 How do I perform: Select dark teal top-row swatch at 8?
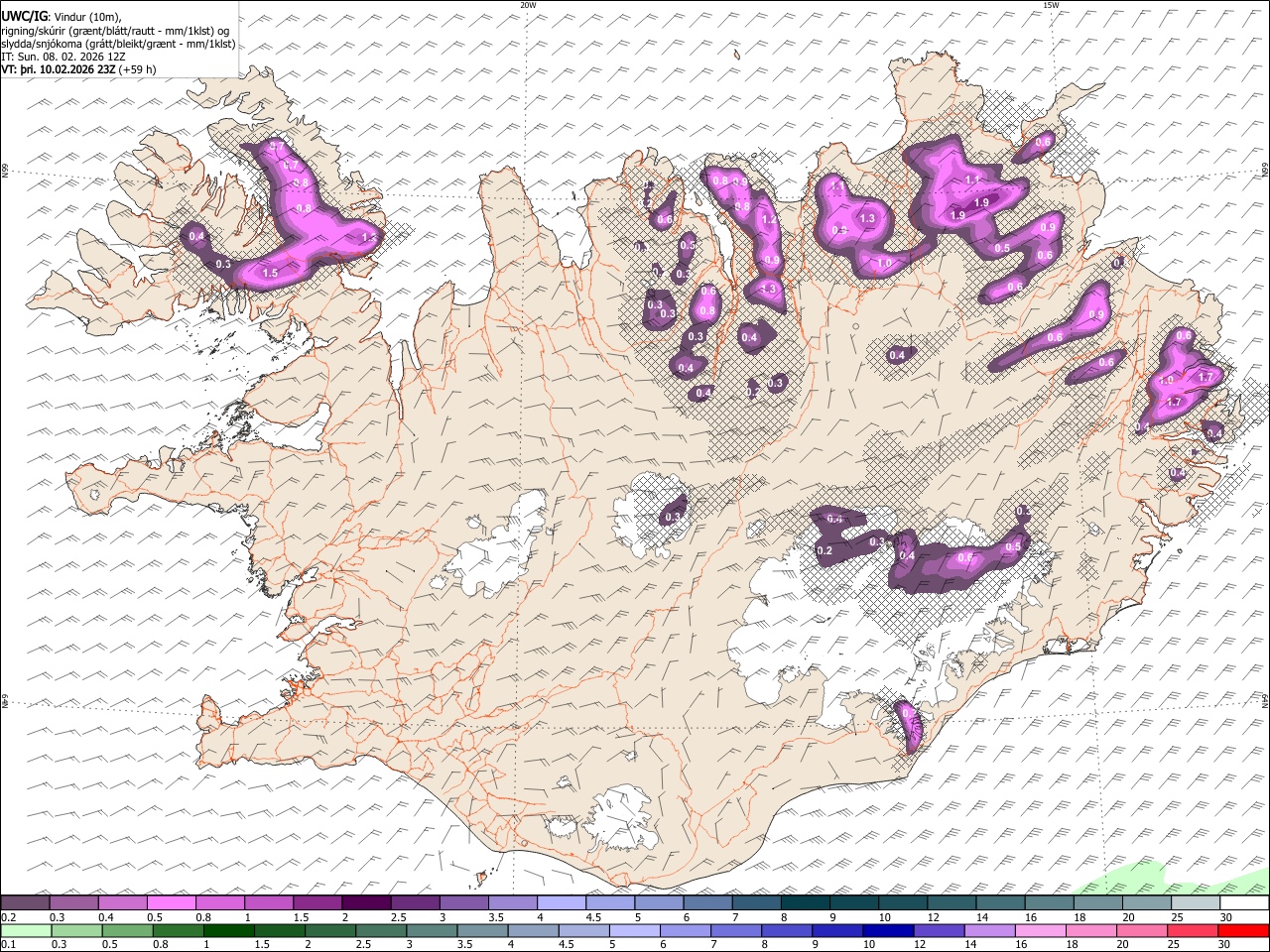(805, 903)
